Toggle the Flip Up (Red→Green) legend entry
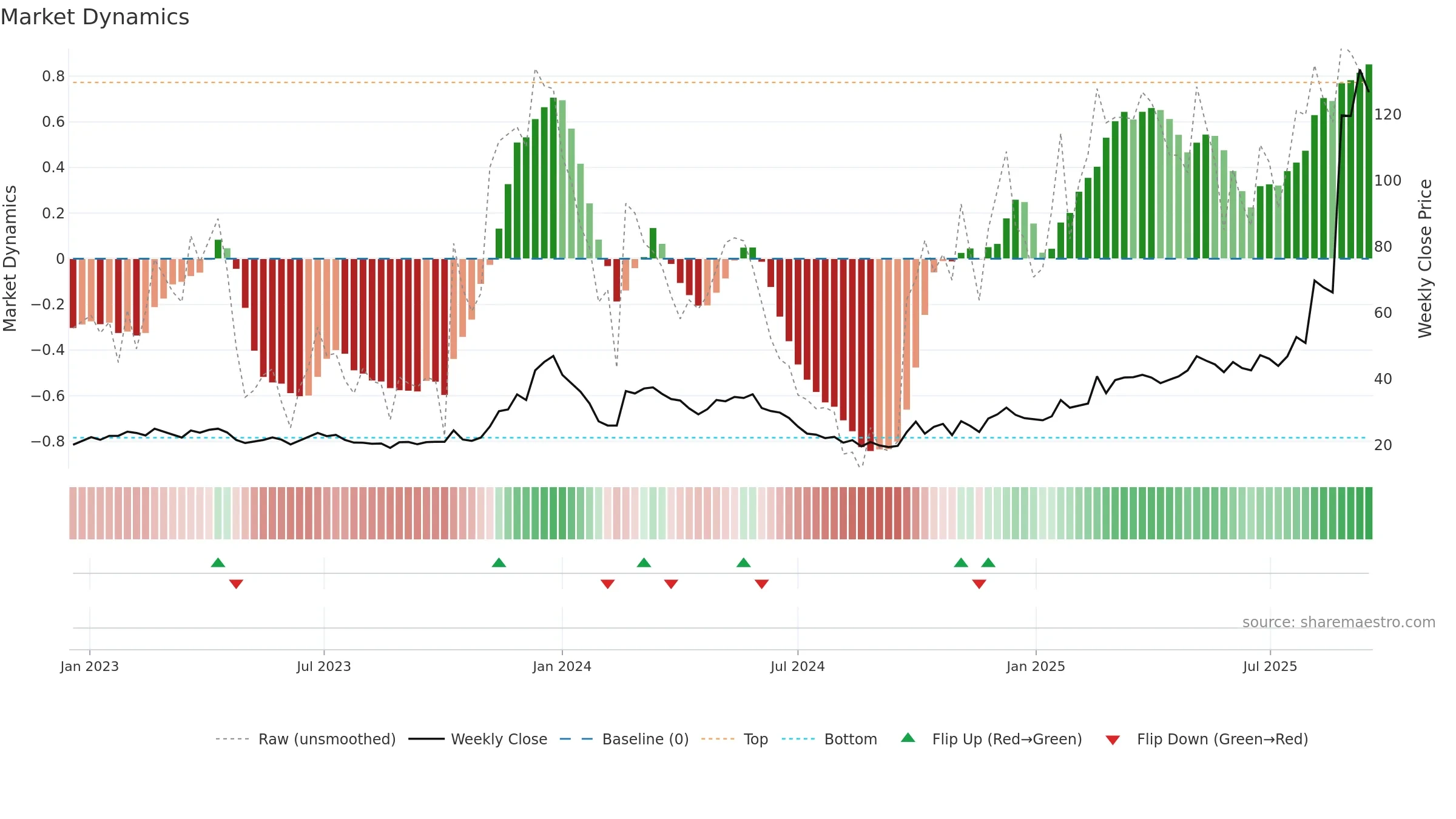 click(991, 739)
